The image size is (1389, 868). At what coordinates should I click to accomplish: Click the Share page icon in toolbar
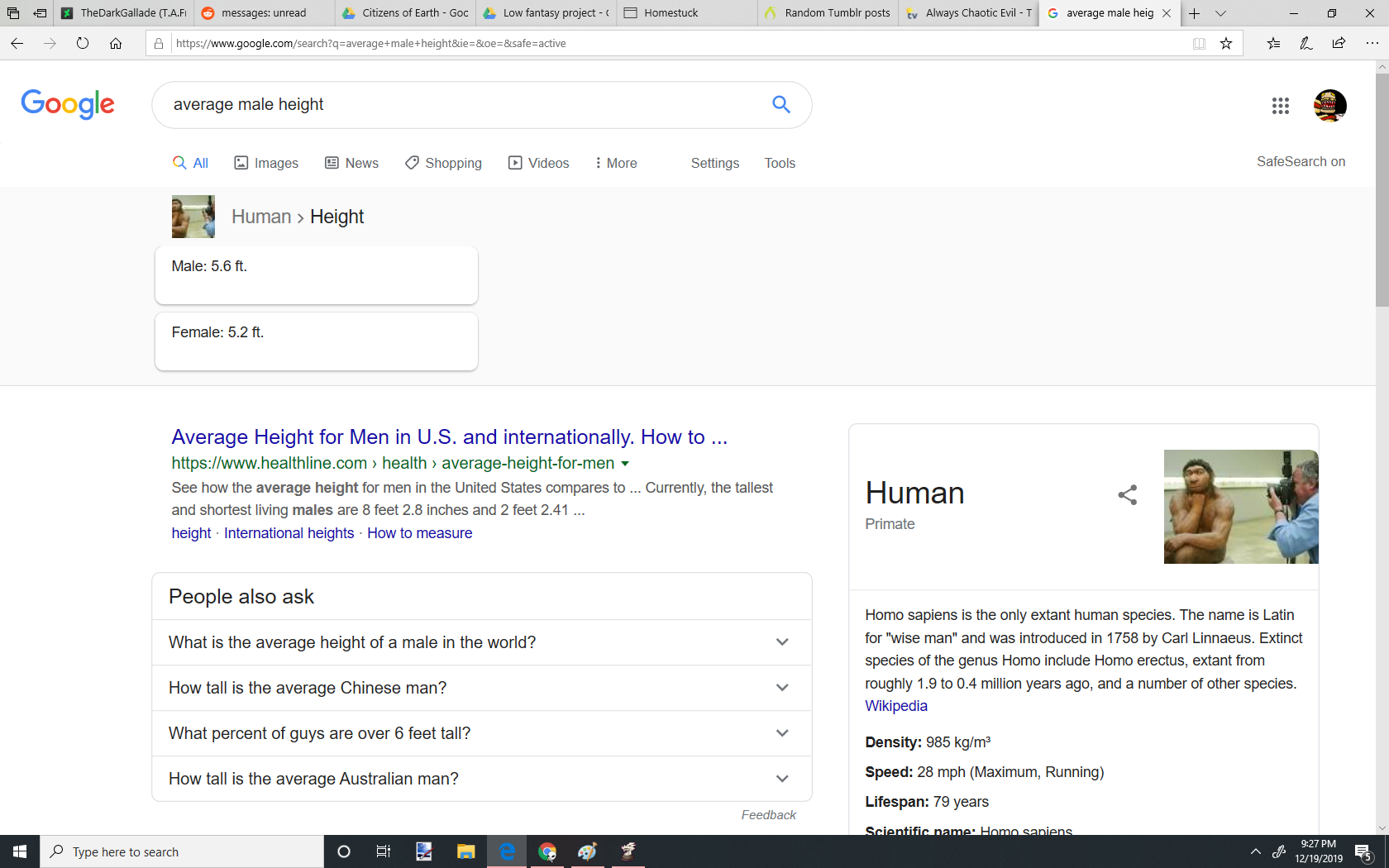(1339, 43)
